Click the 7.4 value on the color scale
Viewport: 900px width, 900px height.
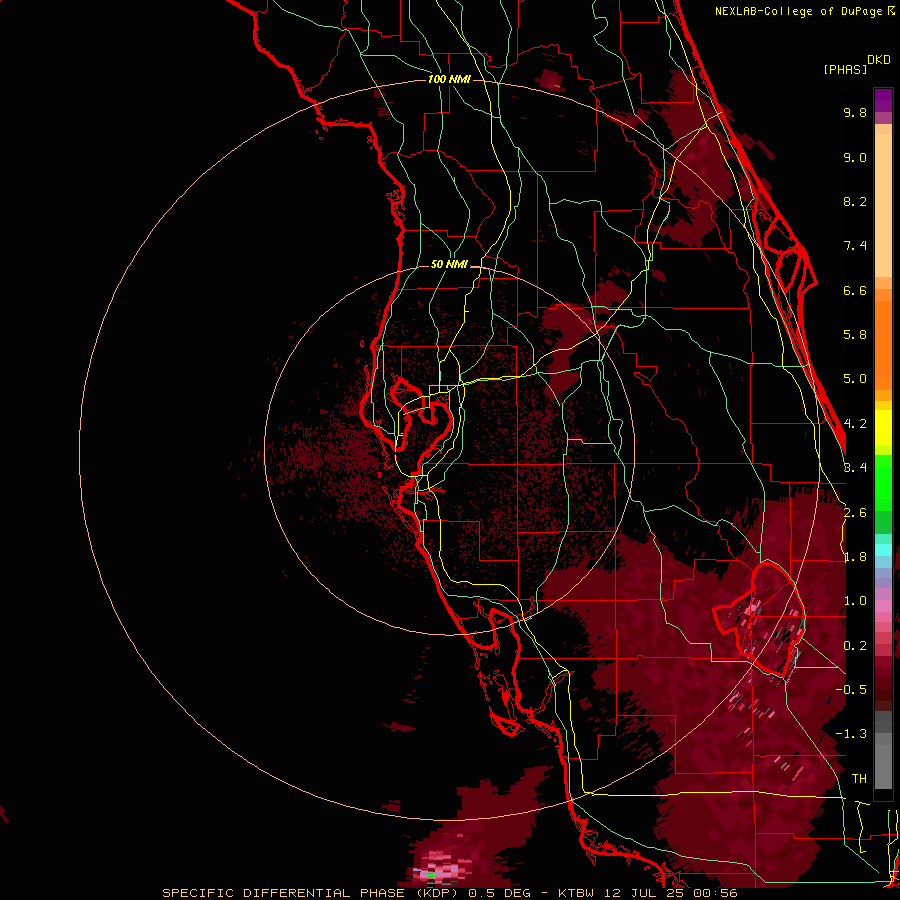pos(855,246)
